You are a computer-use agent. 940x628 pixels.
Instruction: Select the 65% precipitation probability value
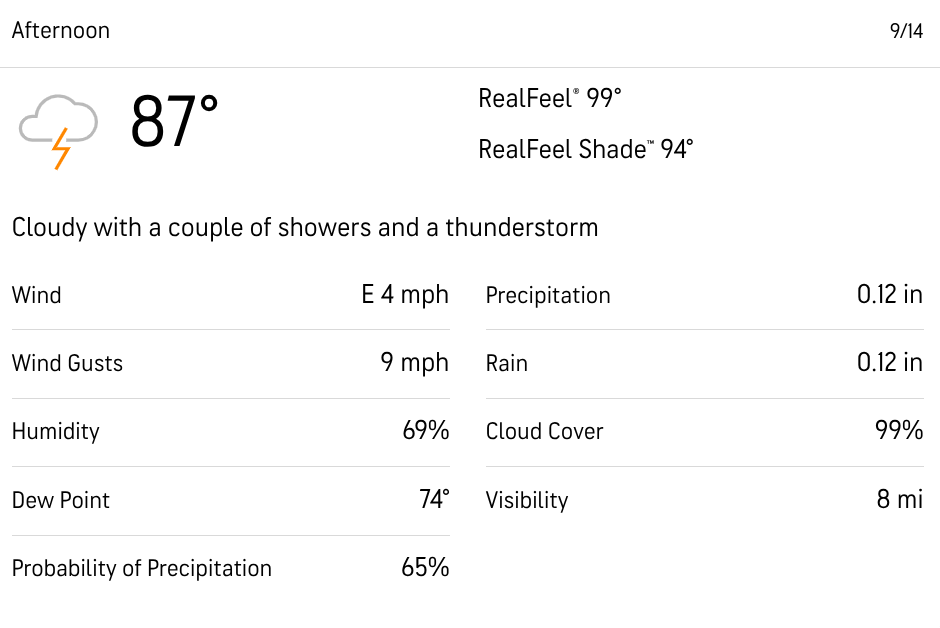(425, 567)
